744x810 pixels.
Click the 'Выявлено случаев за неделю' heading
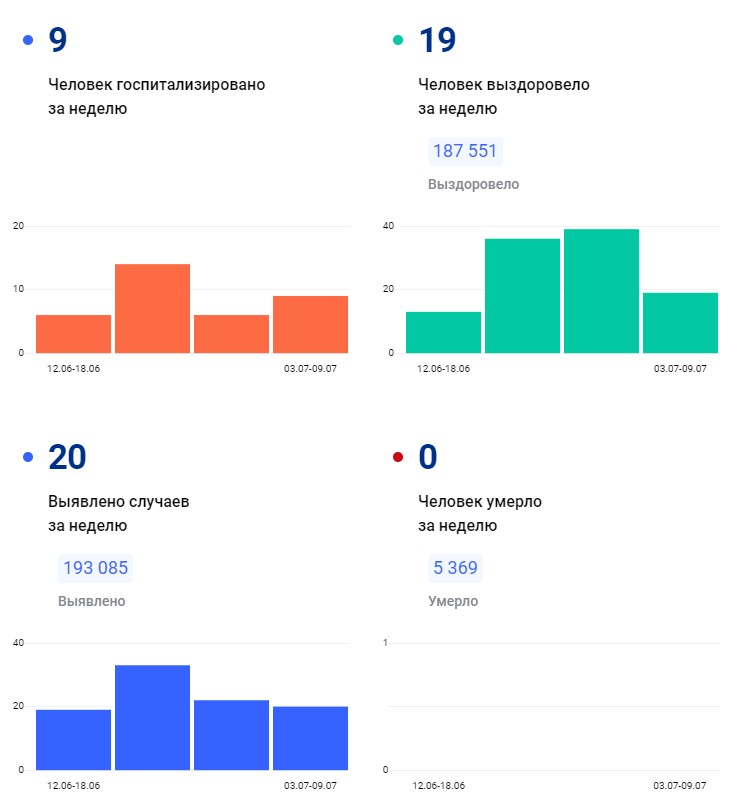tap(118, 513)
